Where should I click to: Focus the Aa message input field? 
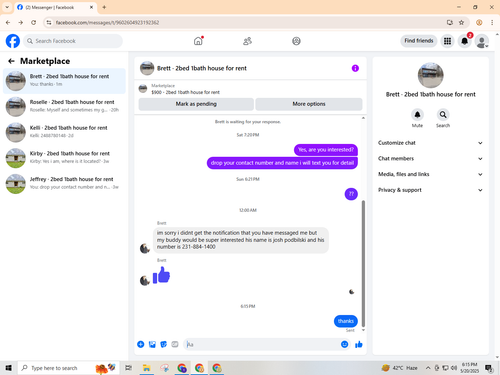(x=262, y=344)
